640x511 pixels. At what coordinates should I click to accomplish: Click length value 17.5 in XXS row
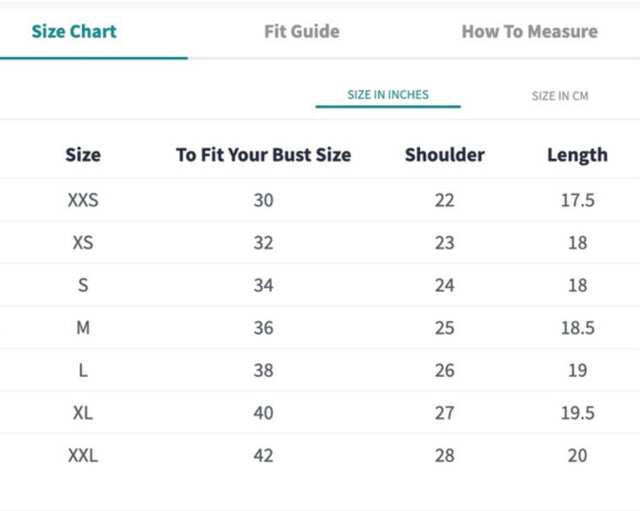tap(577, 200)
